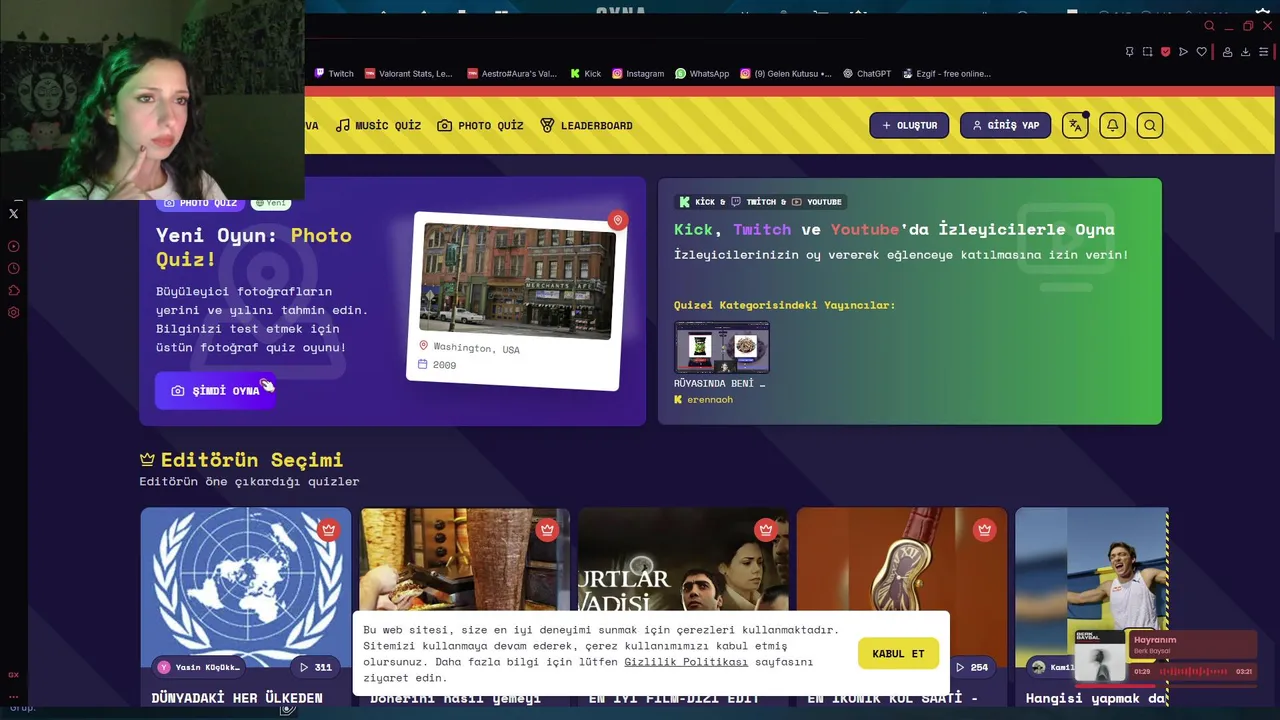Screen dimensions: 1280x720
Task: Click the Kick & Twitch & YouTube badge
Action: coord(761,202)
